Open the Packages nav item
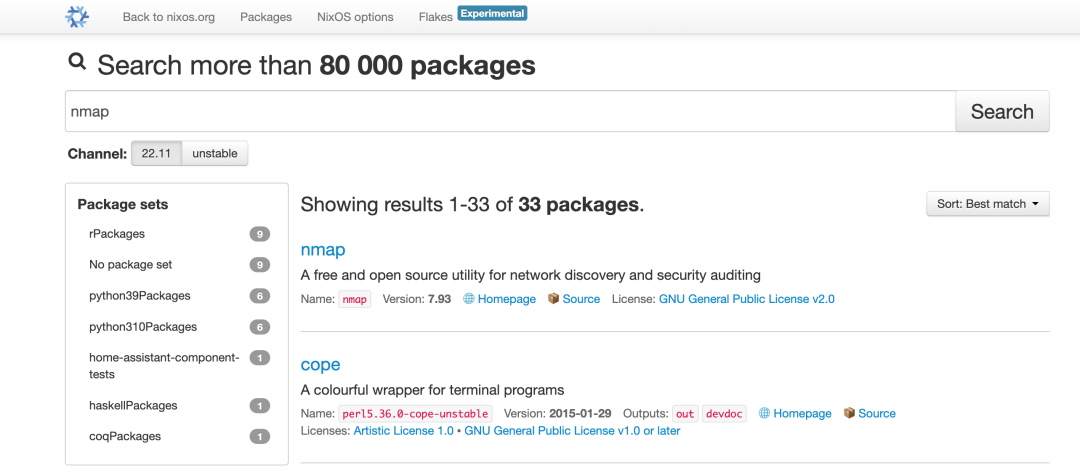Image resolution: width=1080 pixels, height=473 pixels. (x=266, y=17)
